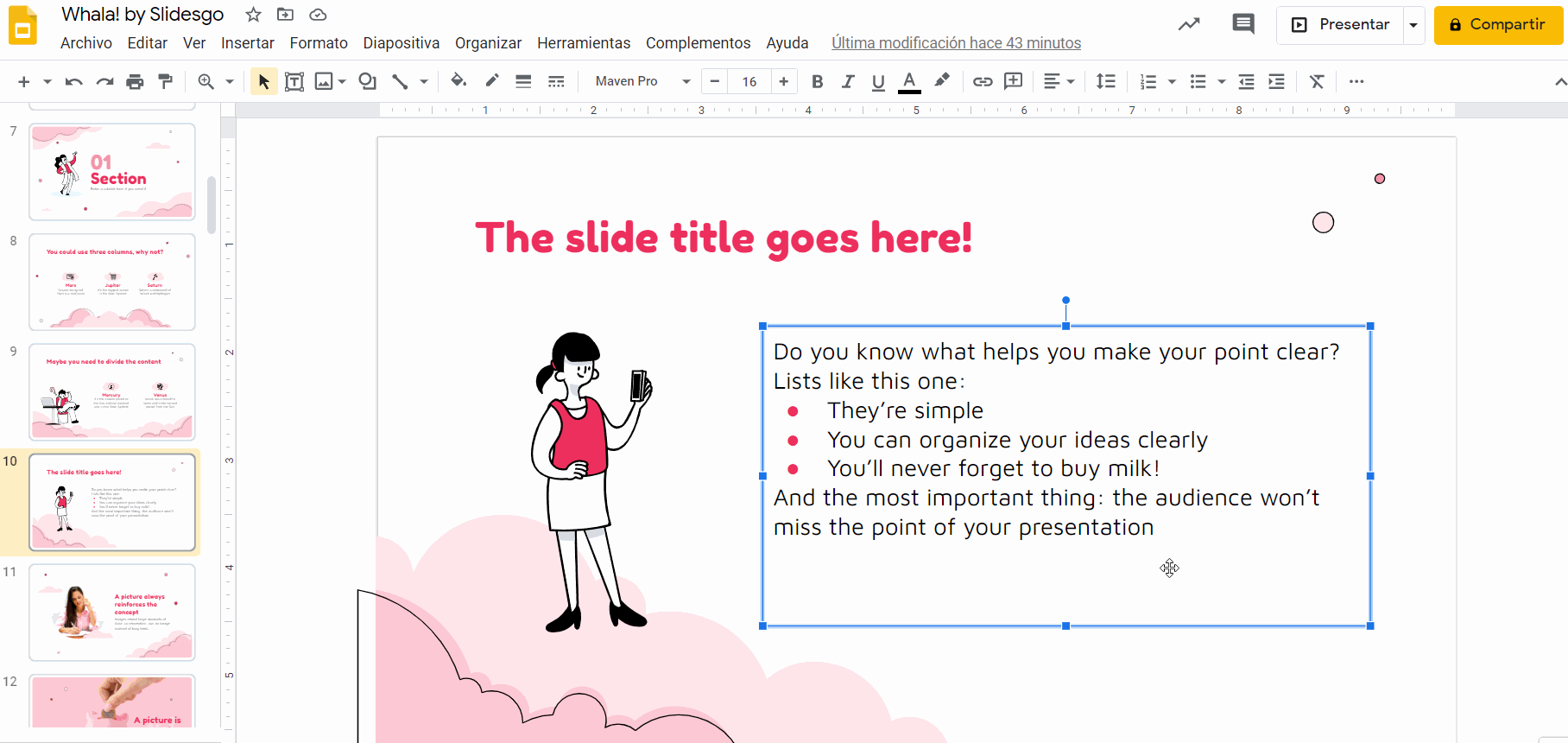Select the line tool
Viewport: 1568px width, 743px height.
point(400,81)
